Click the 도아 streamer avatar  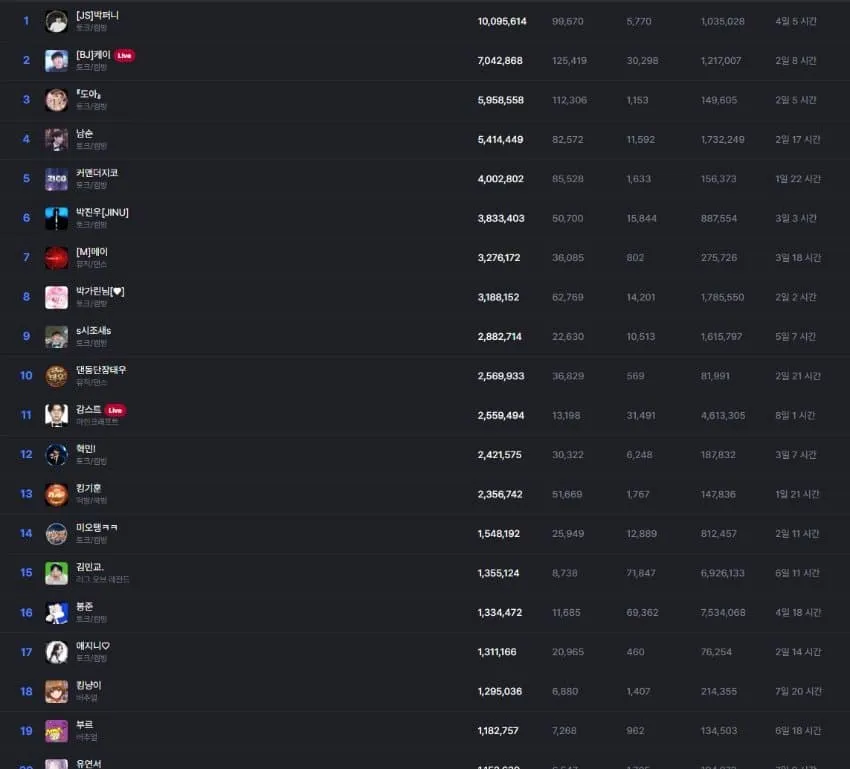(x=56, y=100)
